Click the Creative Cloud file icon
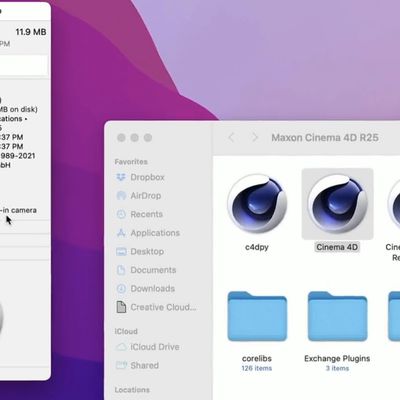 121,307
